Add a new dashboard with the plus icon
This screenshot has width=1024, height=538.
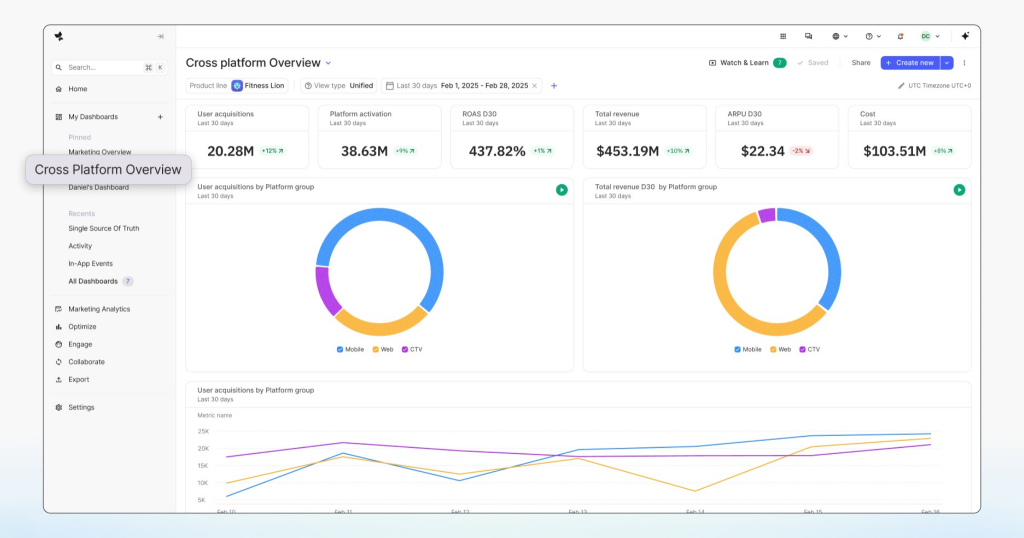160,117
